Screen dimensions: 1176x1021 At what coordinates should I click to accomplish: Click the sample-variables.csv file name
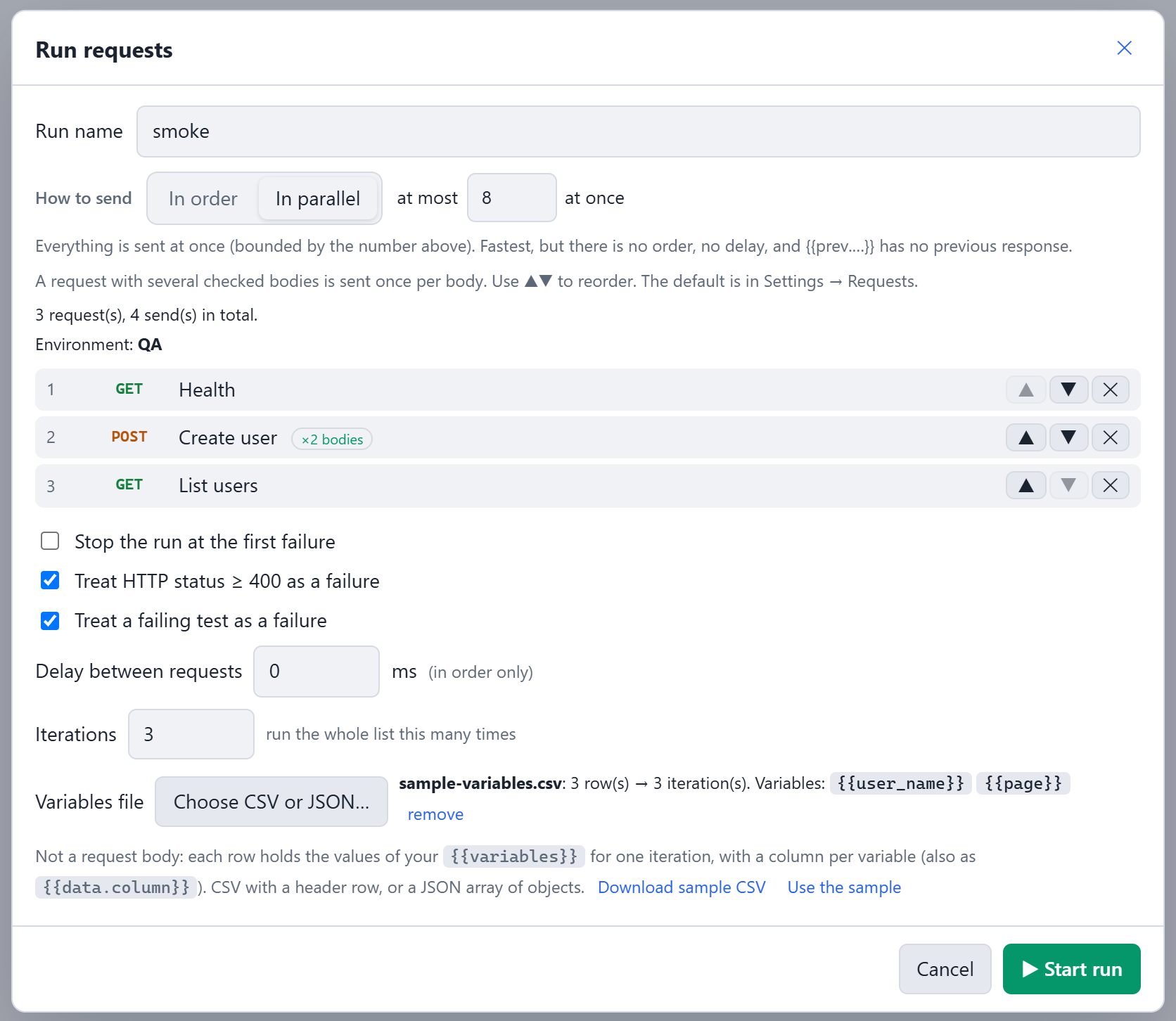pos(480,783)
